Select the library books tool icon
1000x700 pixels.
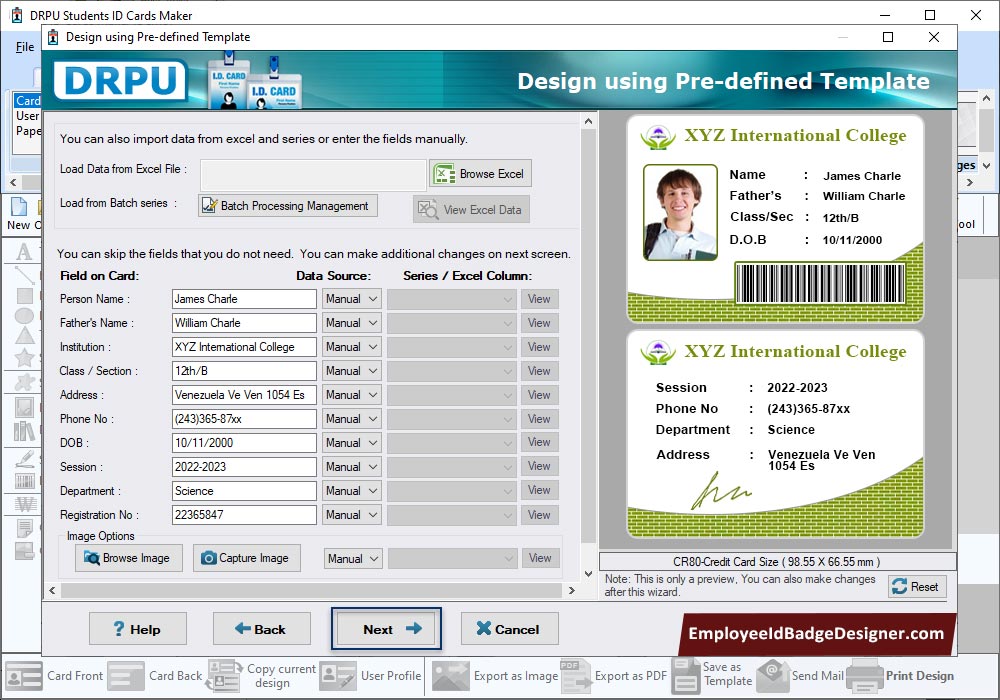[24, 431]
